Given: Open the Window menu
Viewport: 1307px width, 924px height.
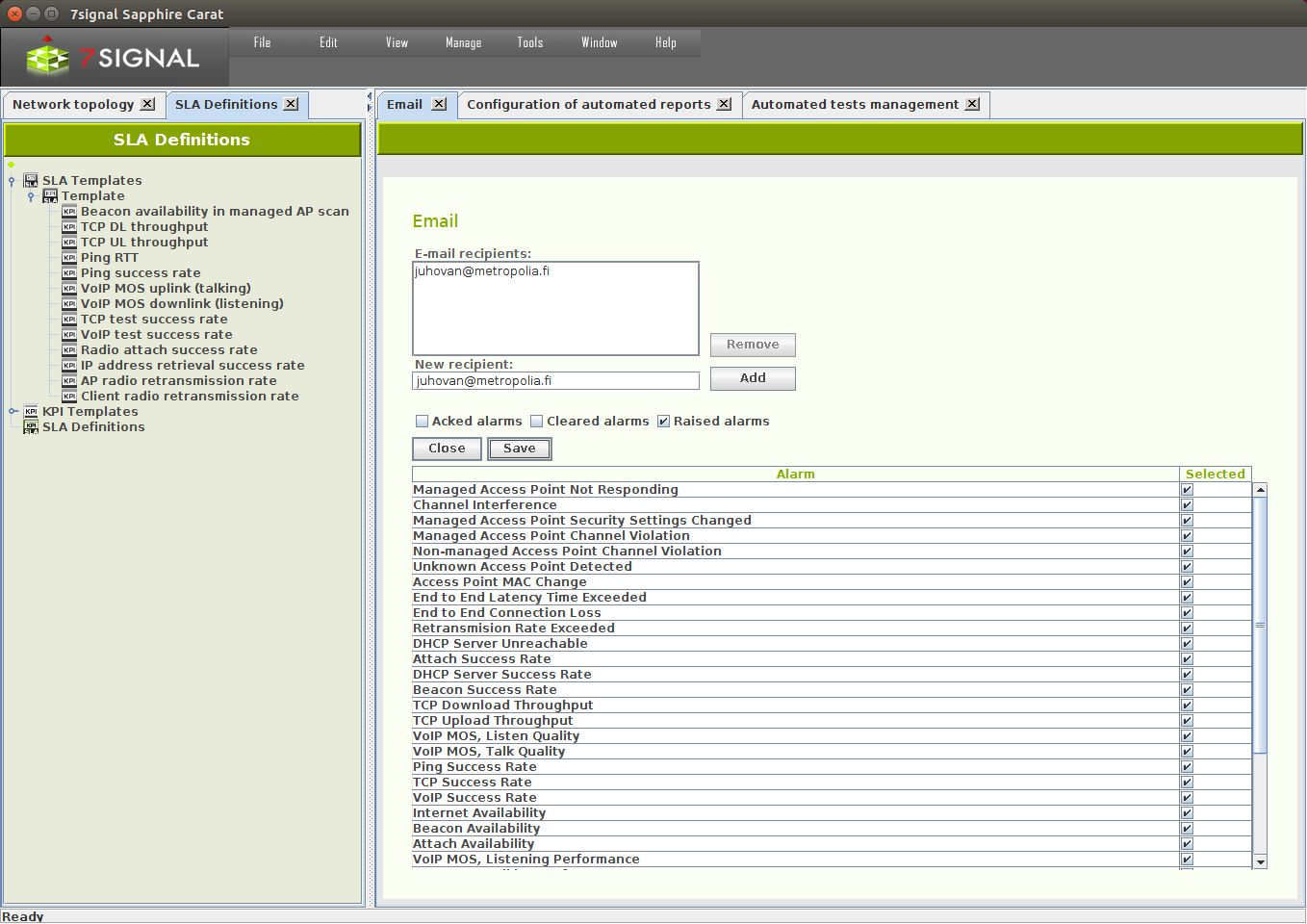Looking at the screenshot, I should click(x=599, y=42).
